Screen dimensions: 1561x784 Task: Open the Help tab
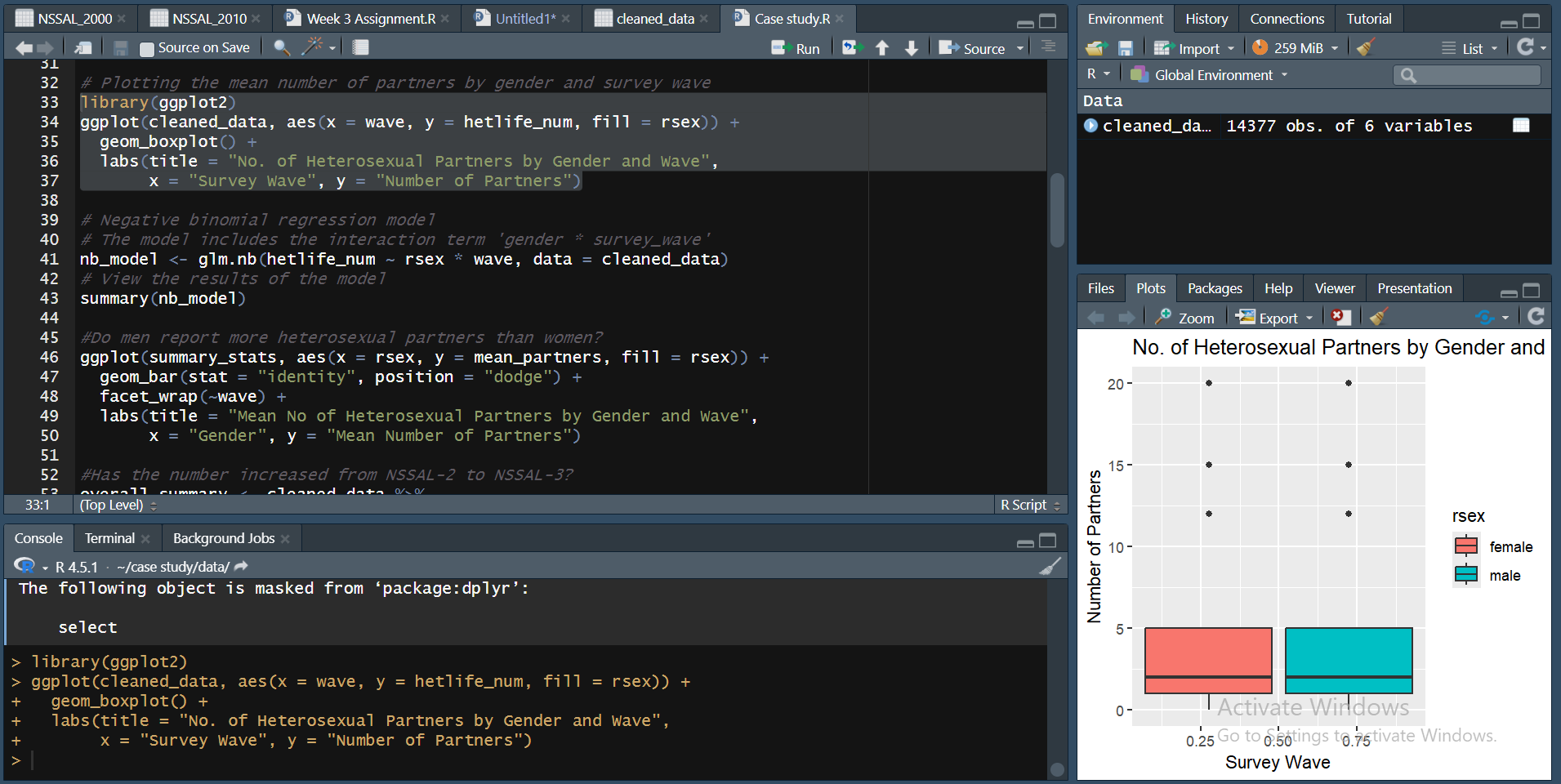(1278, 287)
